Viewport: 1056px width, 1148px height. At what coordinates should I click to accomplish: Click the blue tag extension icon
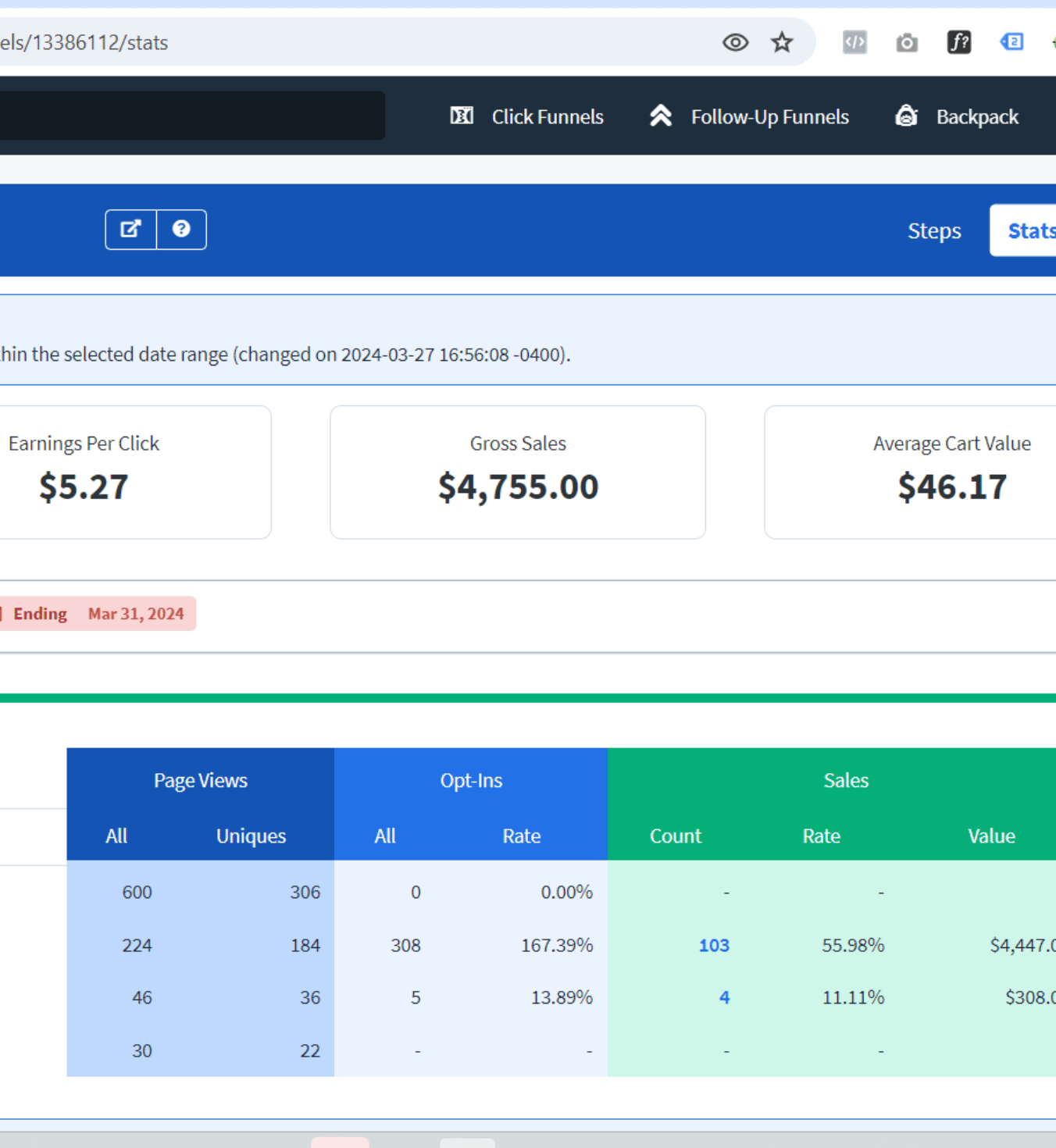1011,41
